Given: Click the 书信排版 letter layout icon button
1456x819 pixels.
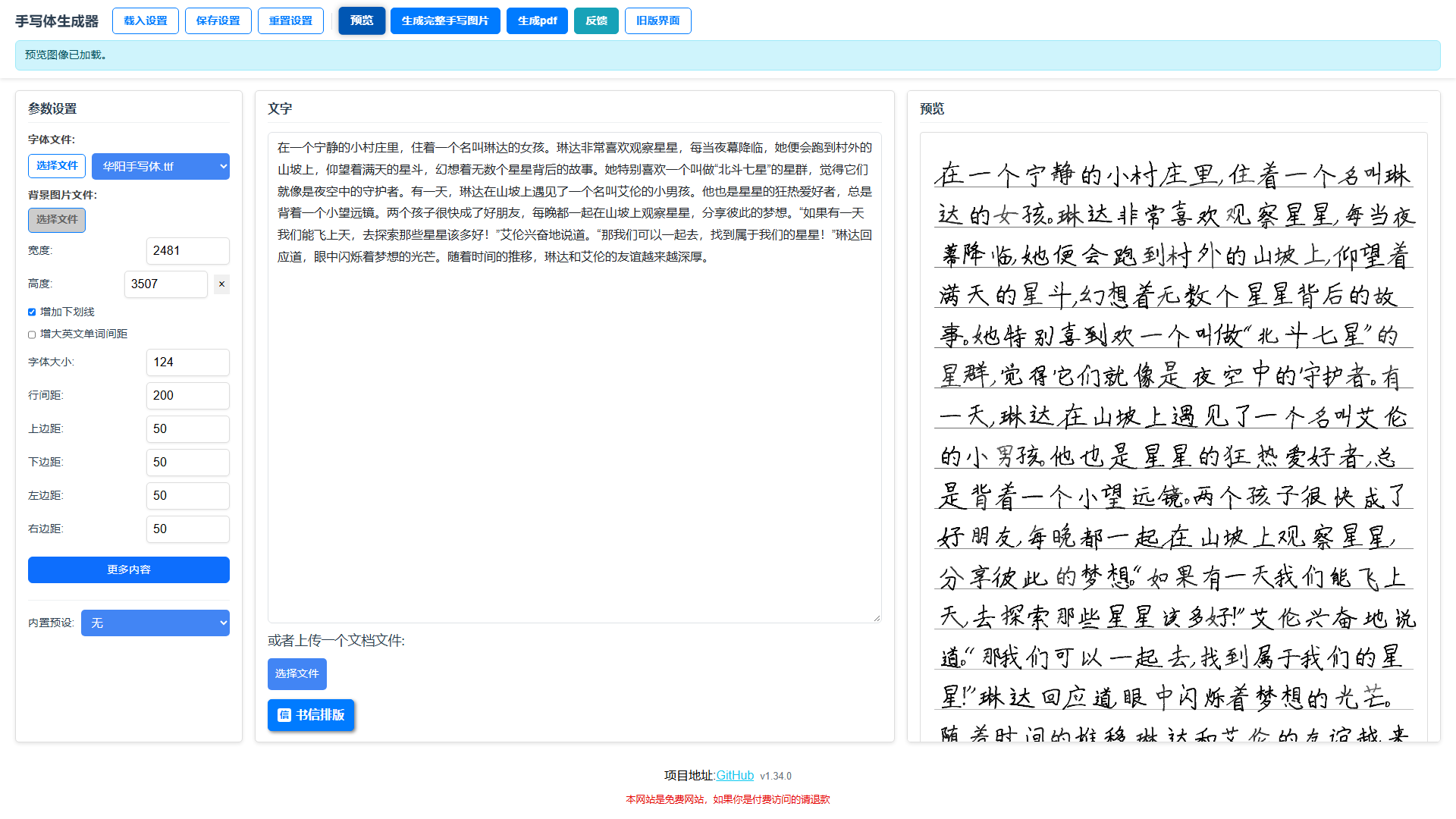Looking at the screenshot, I should (311, 715).
